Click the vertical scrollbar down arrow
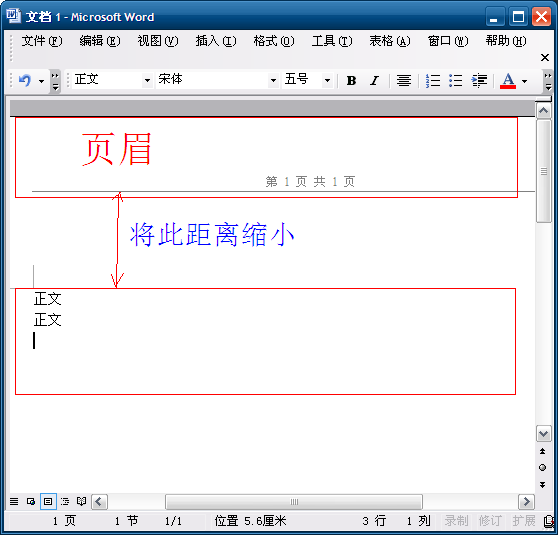This screenshot has height=535, width=558. pyautogui.click(x=543, y=434)
